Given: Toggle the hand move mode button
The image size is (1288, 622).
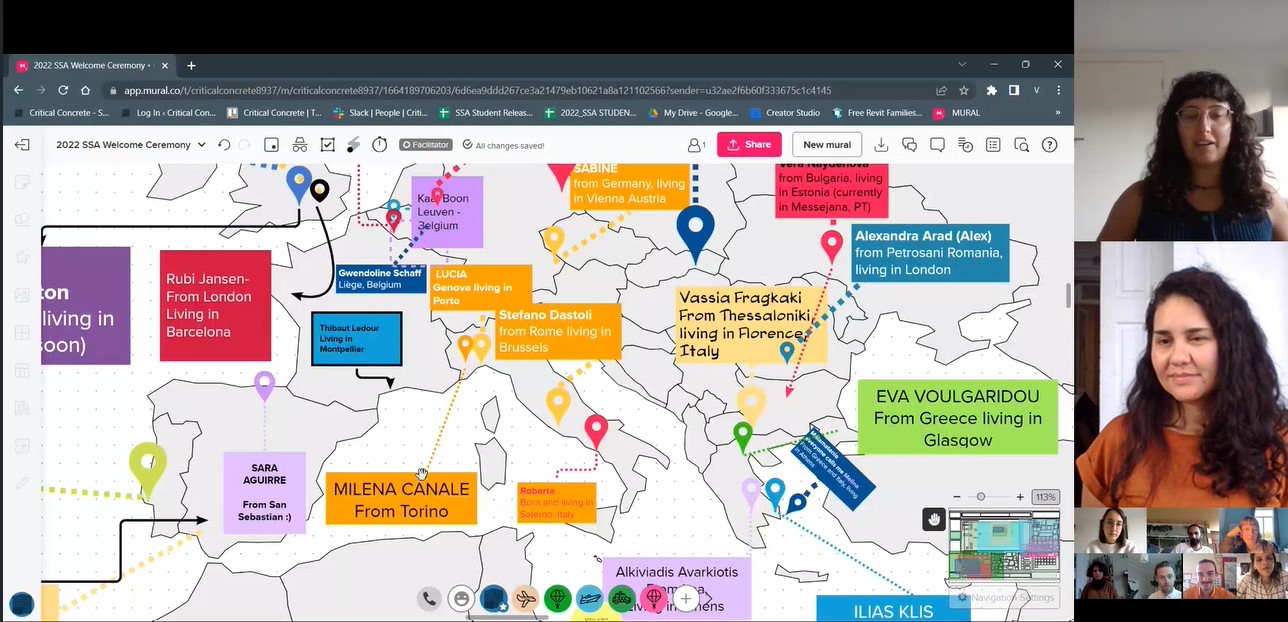Looking at the screenshot, I should (x=933, y=518).
